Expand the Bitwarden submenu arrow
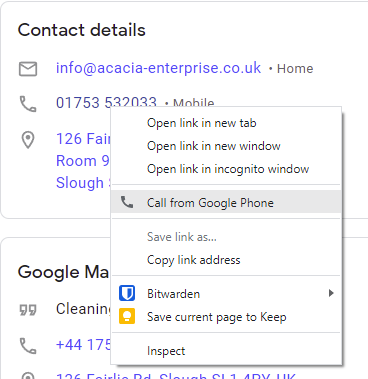This screenshot has height=379, width=368. tap(331, 293)
